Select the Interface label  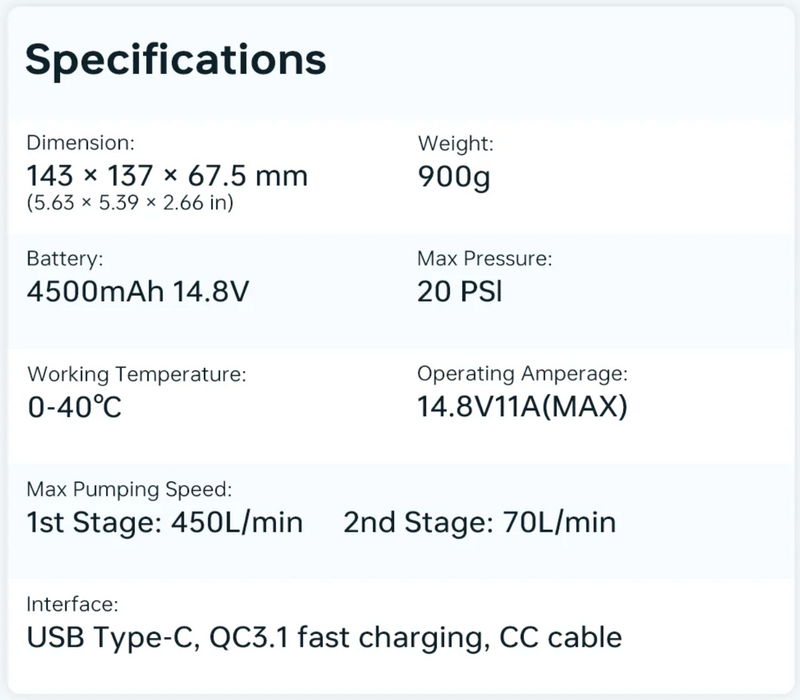(72, 605)
